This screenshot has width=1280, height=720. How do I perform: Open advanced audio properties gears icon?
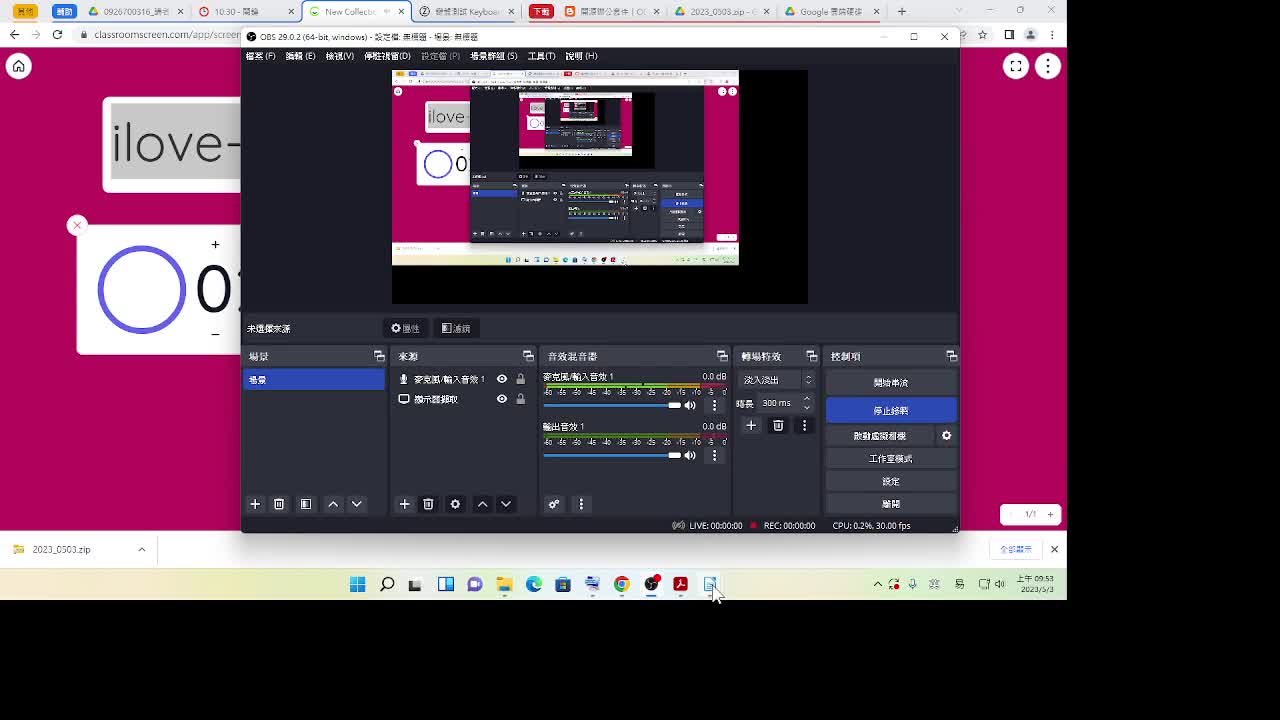pyautogui.click(x=554, y=504)
